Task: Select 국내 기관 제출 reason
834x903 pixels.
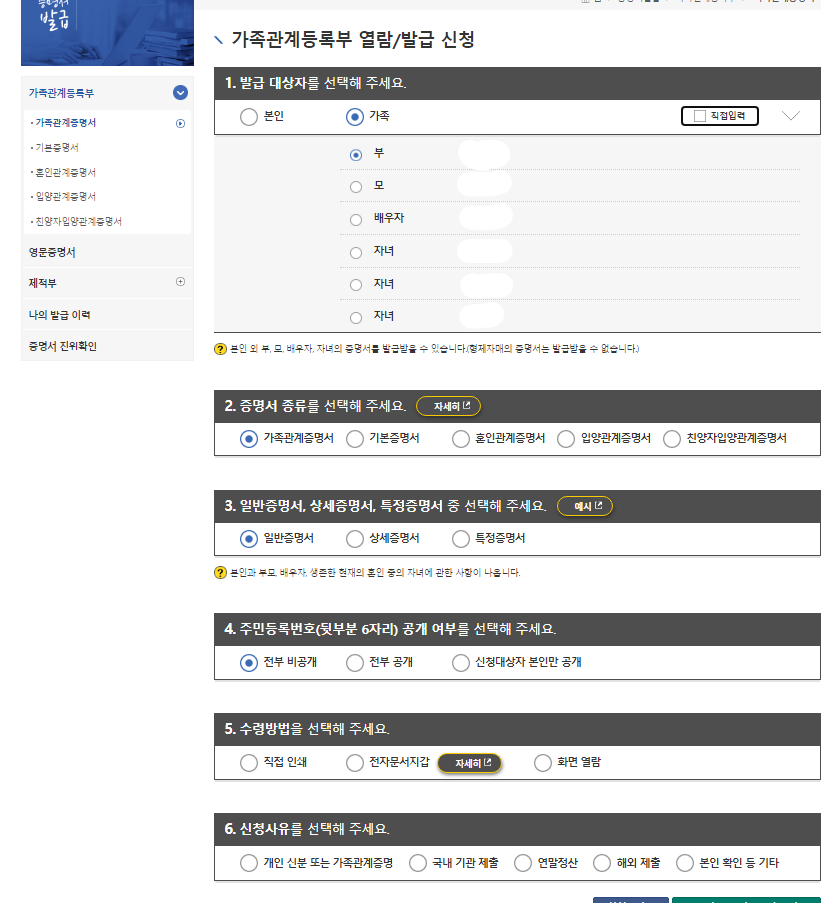Action: [x=418, y=863]
